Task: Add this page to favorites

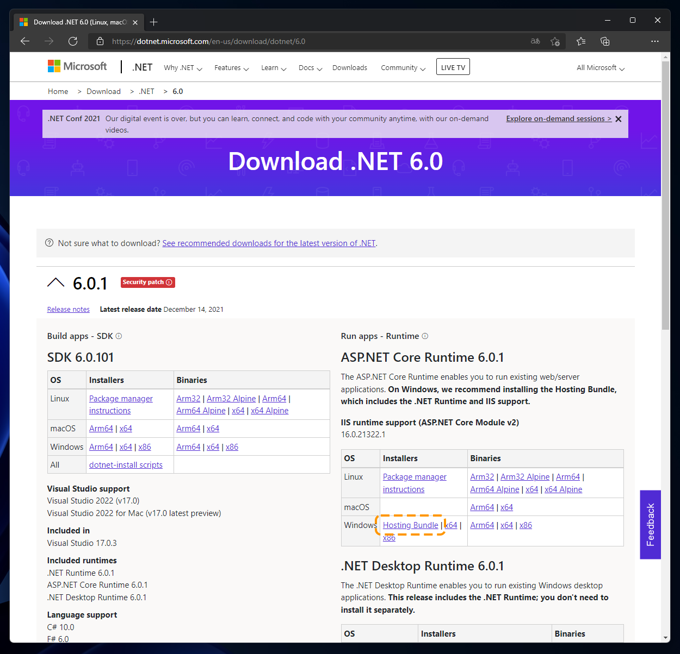Action: coord(556,41)
